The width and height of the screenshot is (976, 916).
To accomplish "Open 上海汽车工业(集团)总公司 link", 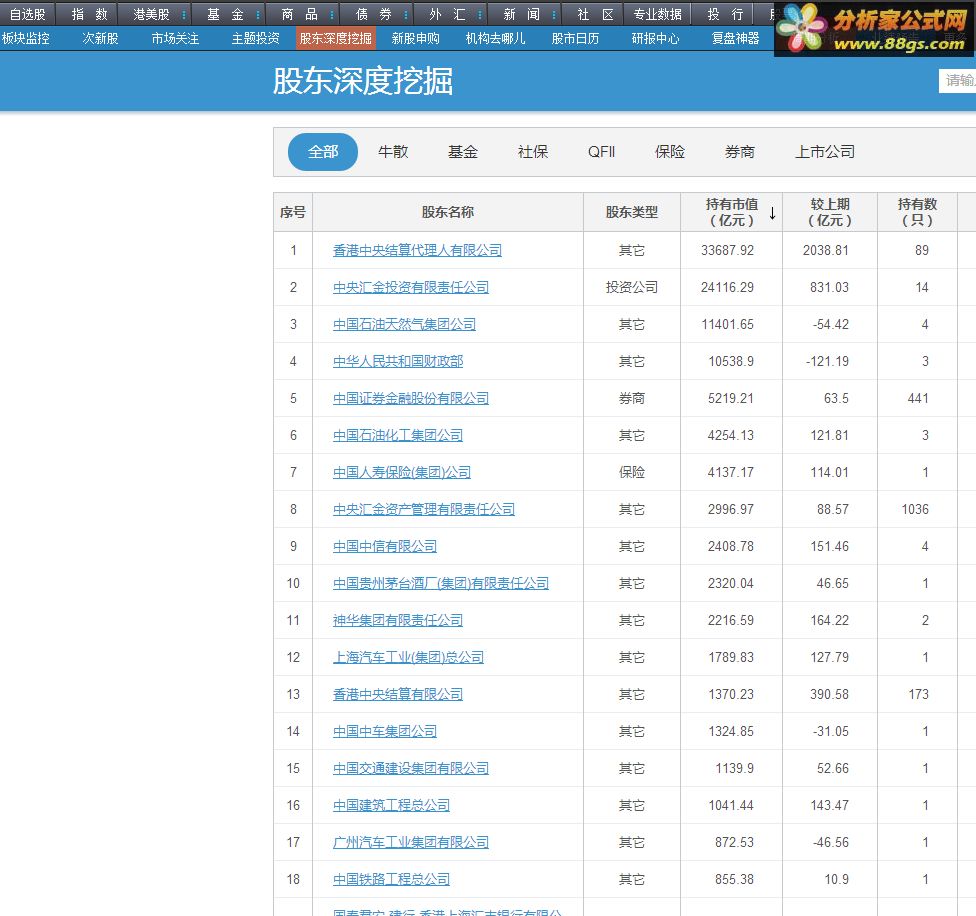I will coord(408,658).
